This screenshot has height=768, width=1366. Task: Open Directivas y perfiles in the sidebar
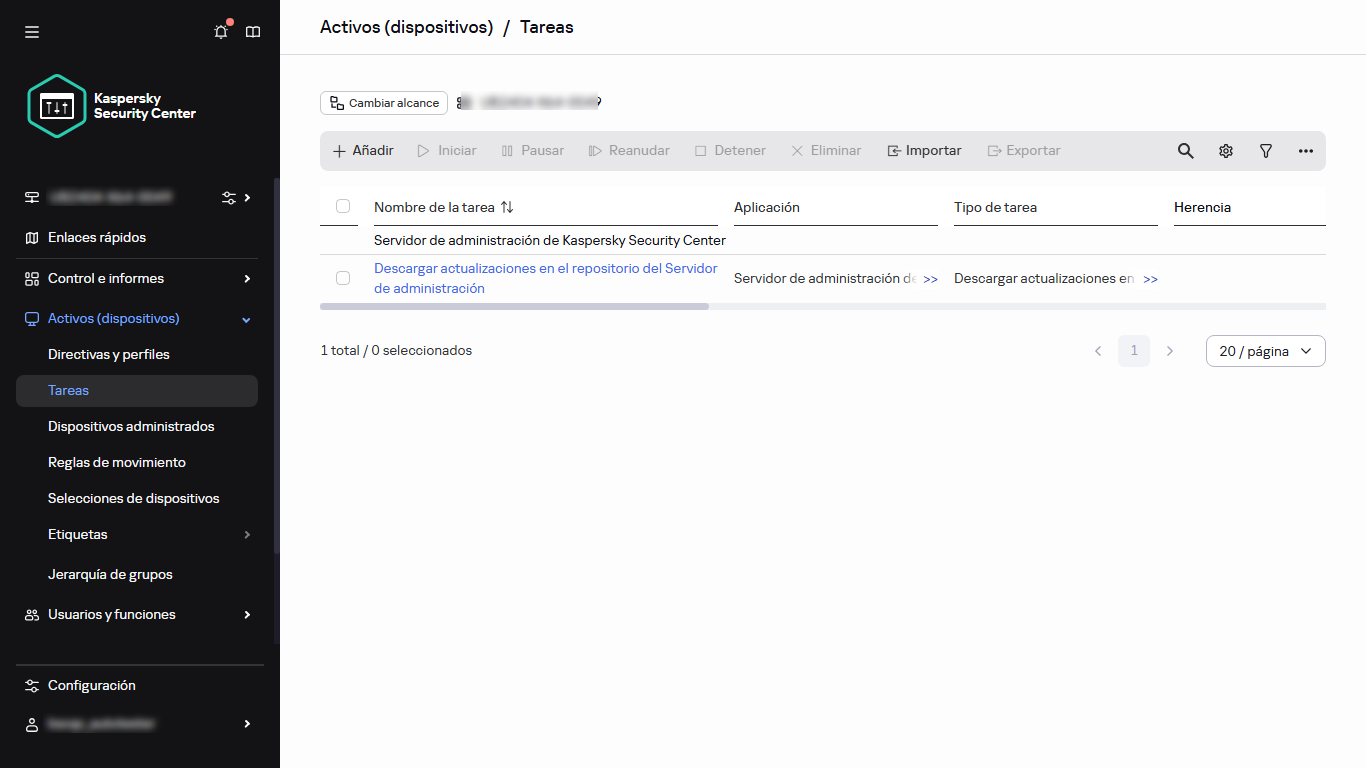pos(109,354)
